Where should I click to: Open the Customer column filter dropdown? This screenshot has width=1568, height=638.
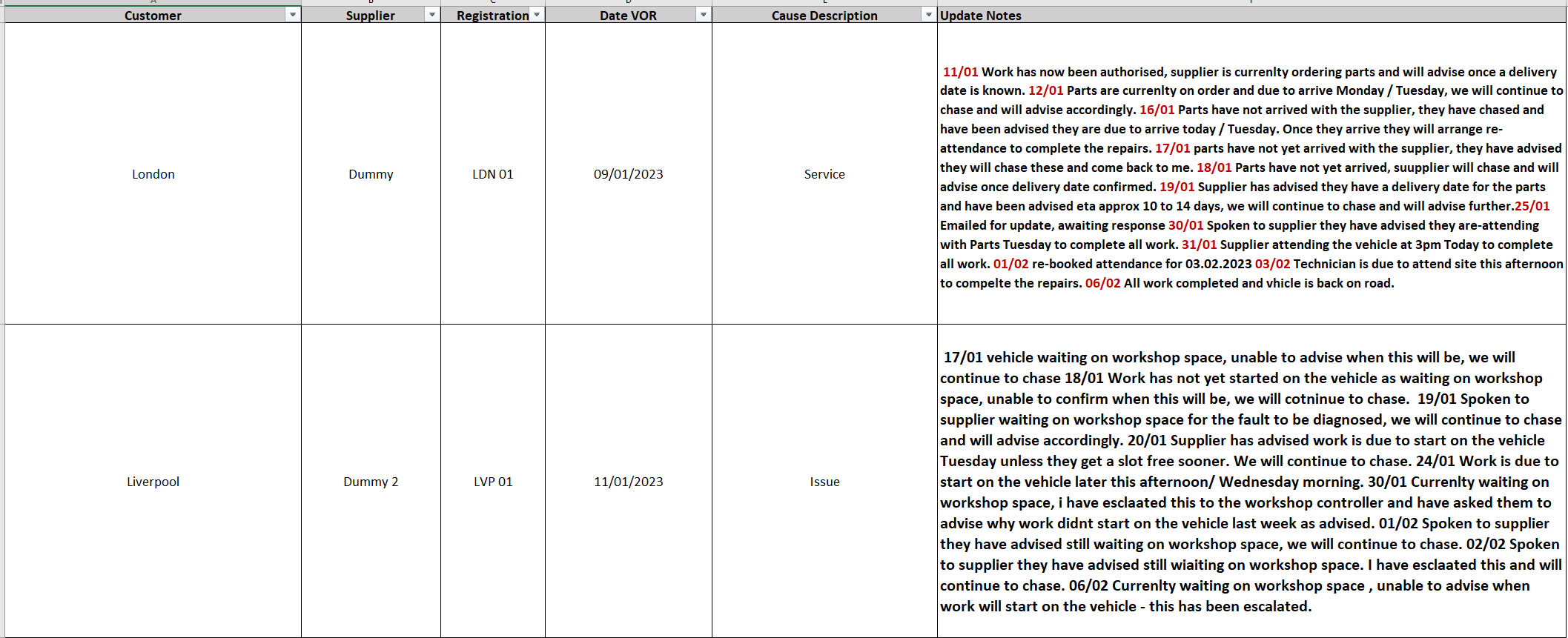(293, 15)
